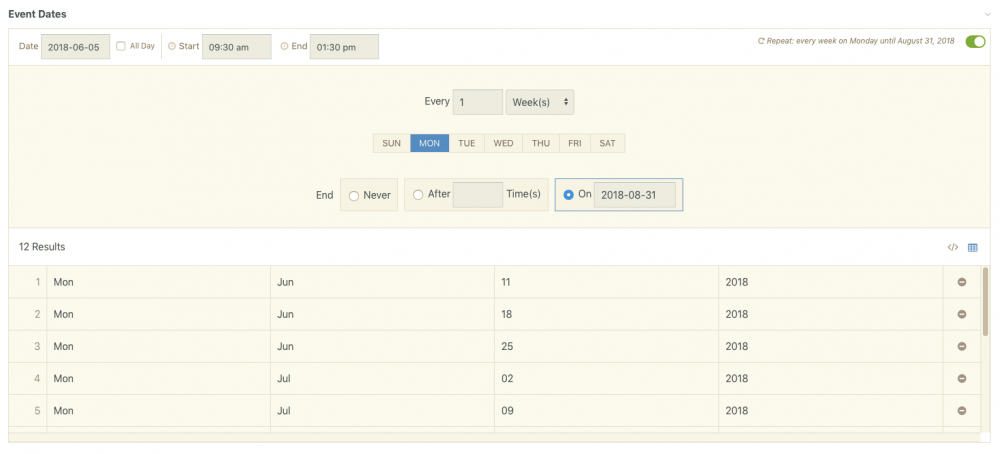Screen dimensions: 1000x454
Task: Click the code view icon above results
Action: click(952, 247)
